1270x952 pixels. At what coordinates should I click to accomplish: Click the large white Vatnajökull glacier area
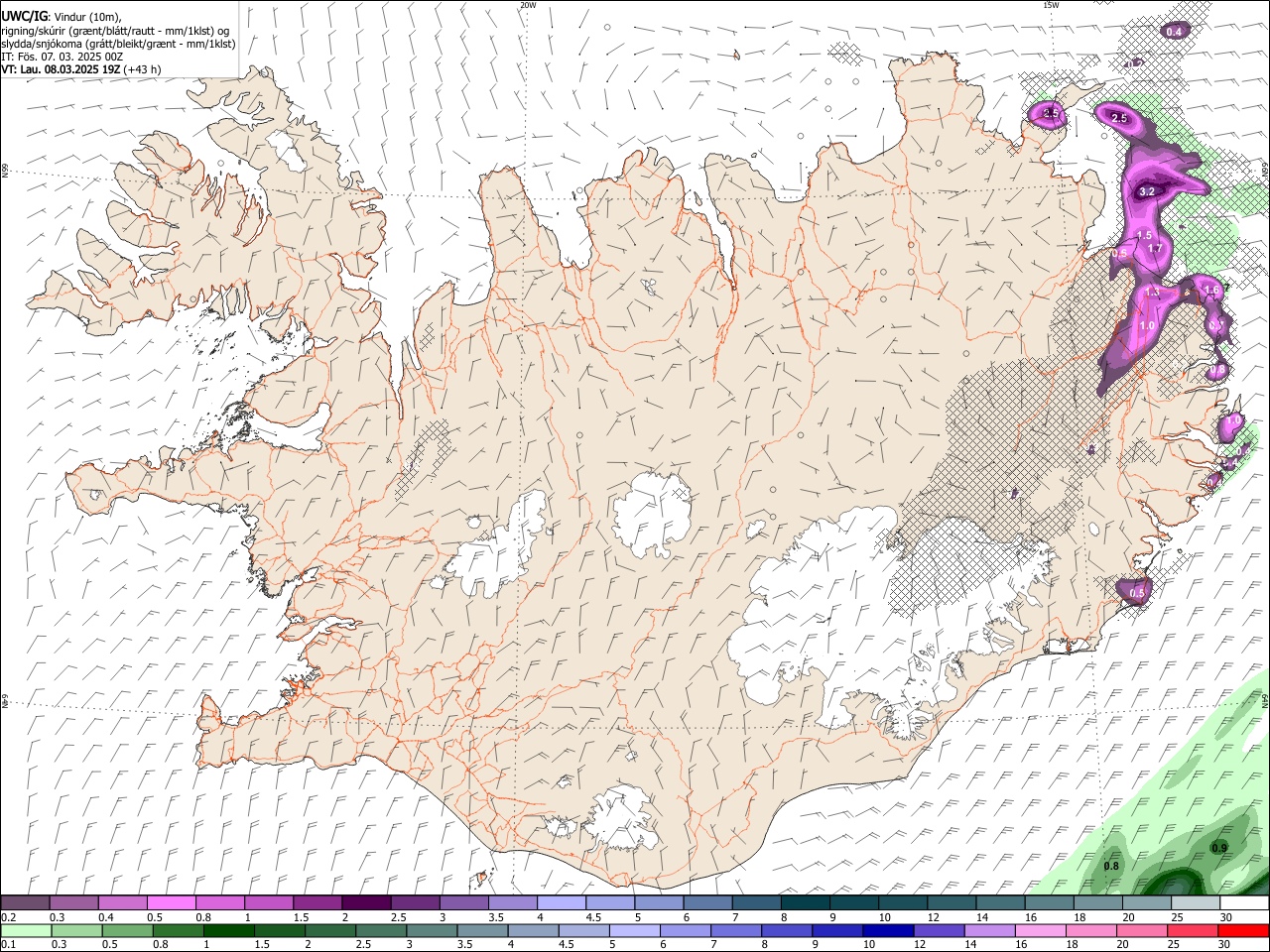[x=843, y=605]
